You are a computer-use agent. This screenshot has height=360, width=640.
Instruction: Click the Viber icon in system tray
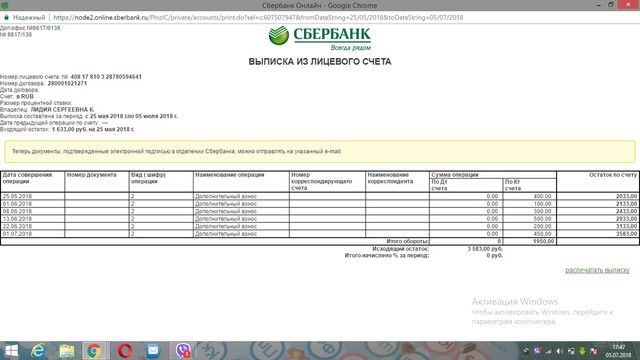coord(537,351)
